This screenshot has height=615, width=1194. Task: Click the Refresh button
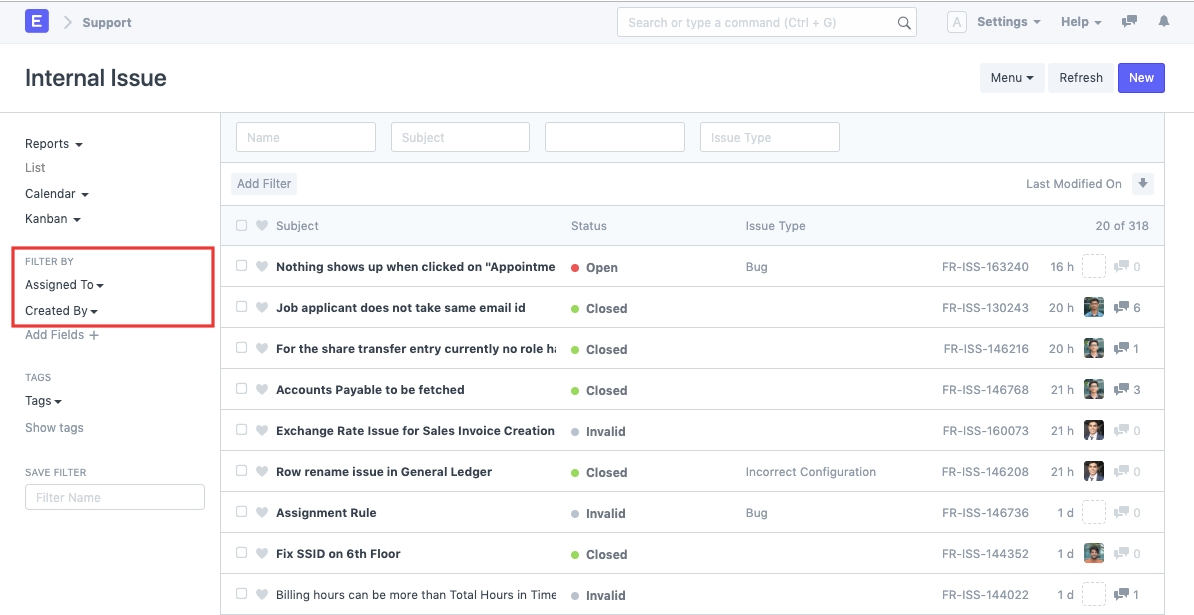click(1080, 78)
